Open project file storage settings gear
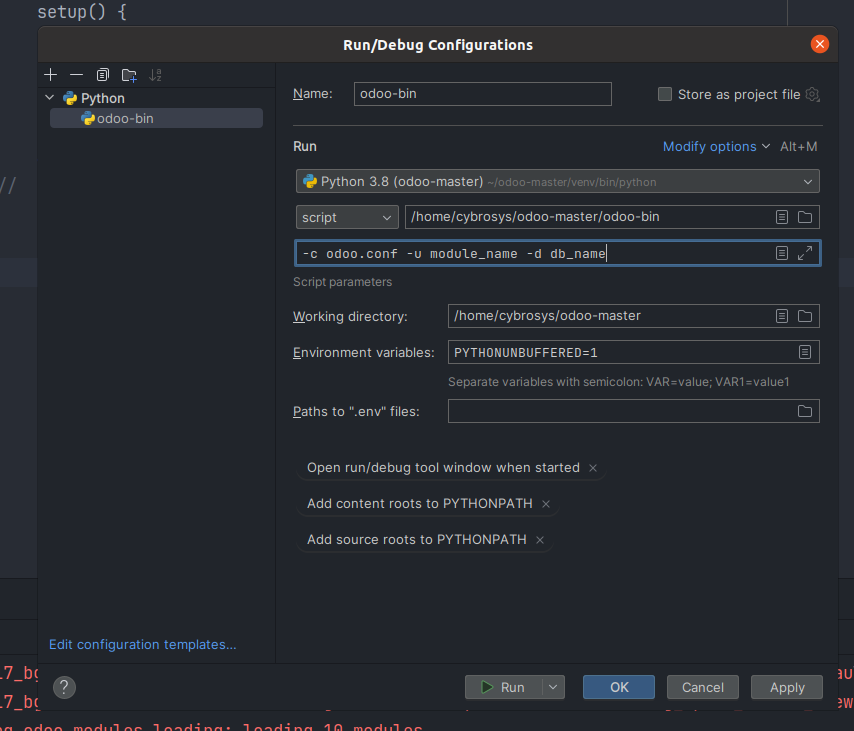 (x=813, y=94)
